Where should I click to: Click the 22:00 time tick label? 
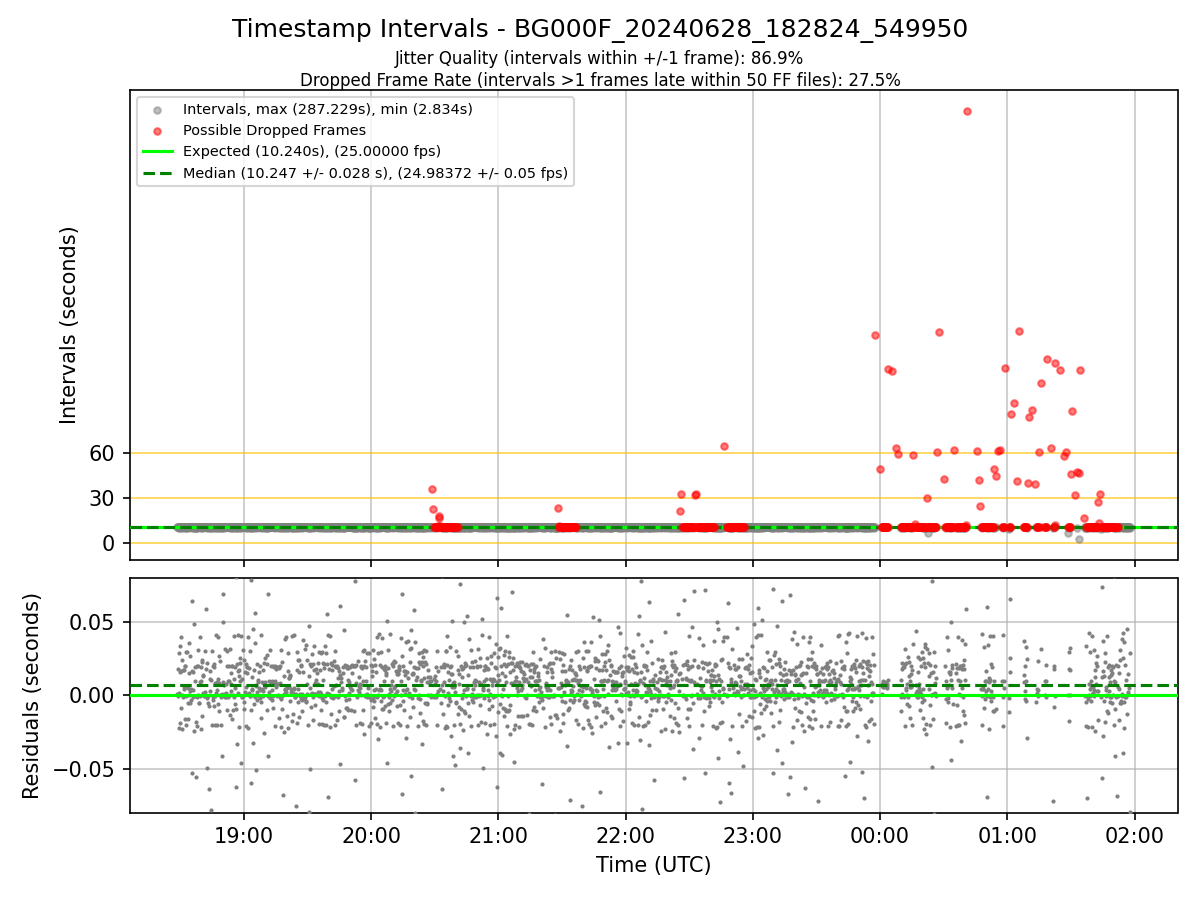626,836
